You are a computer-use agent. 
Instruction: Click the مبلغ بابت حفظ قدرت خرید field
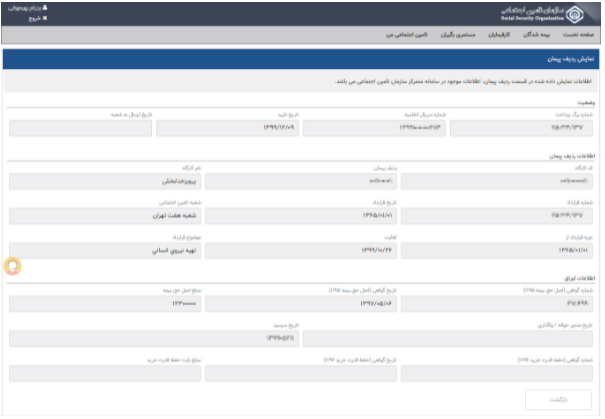click(105, 374)
